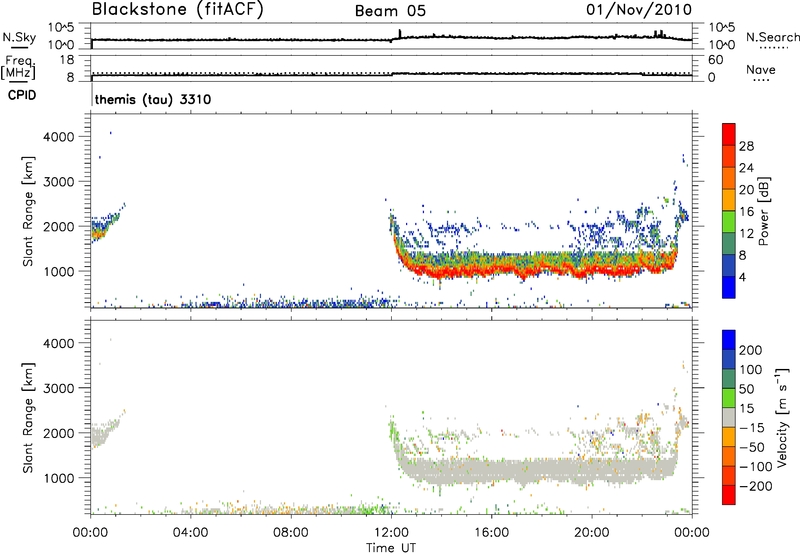This screenshot has width=800, height=554.
Task: Click the bright blue bottom segment of Power color bar
Action: pyautogui.click(x=729, y=287)
